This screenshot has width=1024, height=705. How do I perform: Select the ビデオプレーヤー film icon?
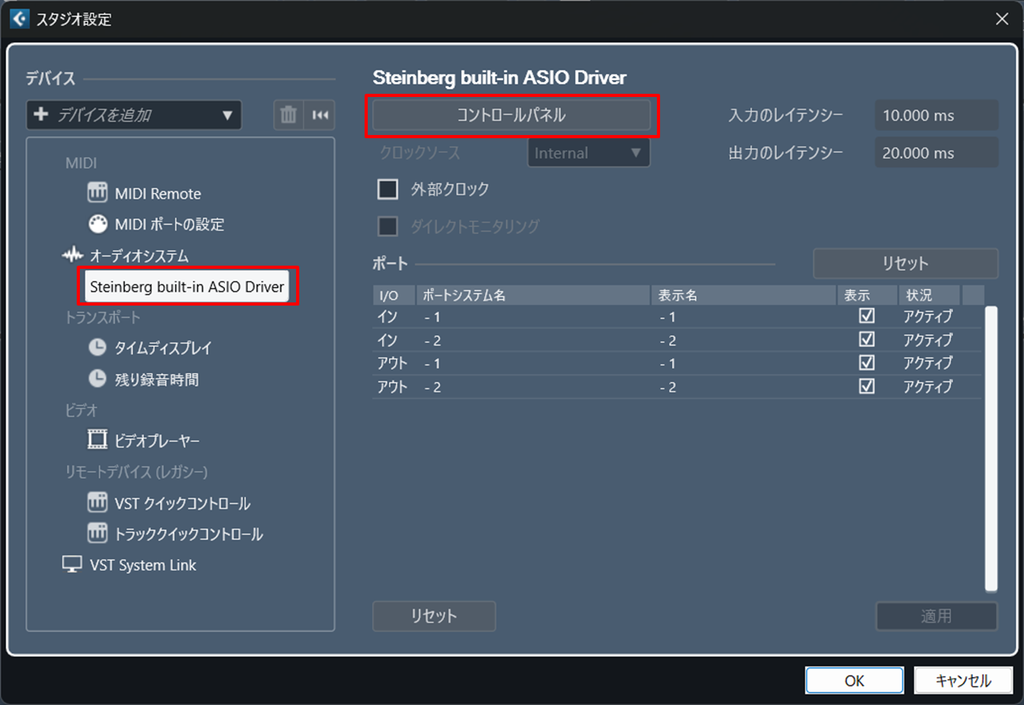coord(97,439)
